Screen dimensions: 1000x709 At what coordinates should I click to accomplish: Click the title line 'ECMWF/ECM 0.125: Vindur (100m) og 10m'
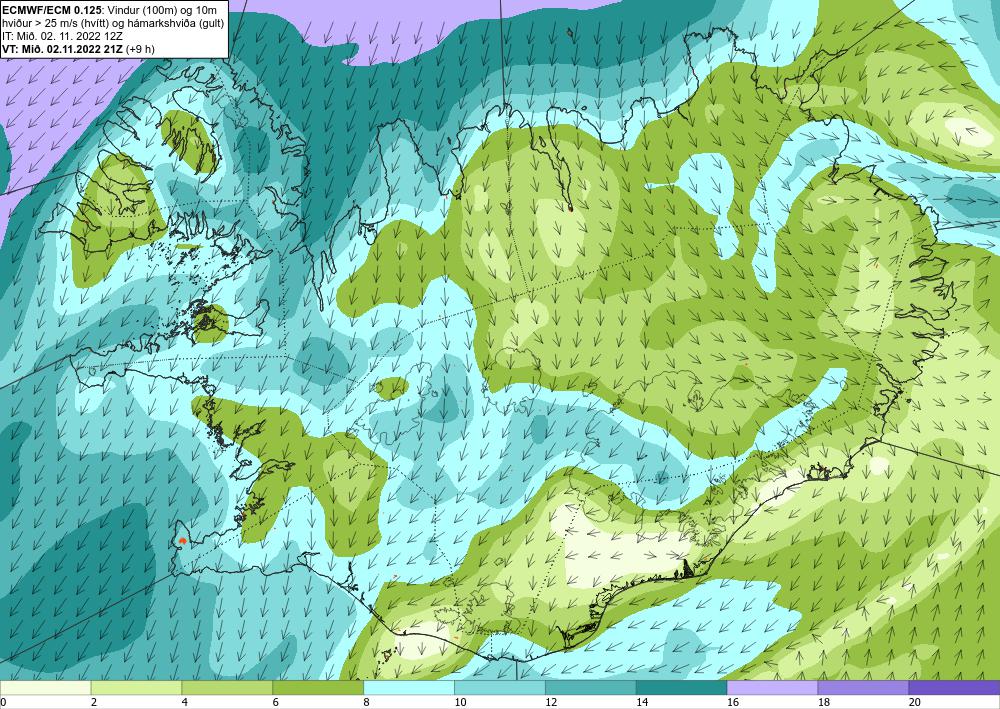pos(109,10)
